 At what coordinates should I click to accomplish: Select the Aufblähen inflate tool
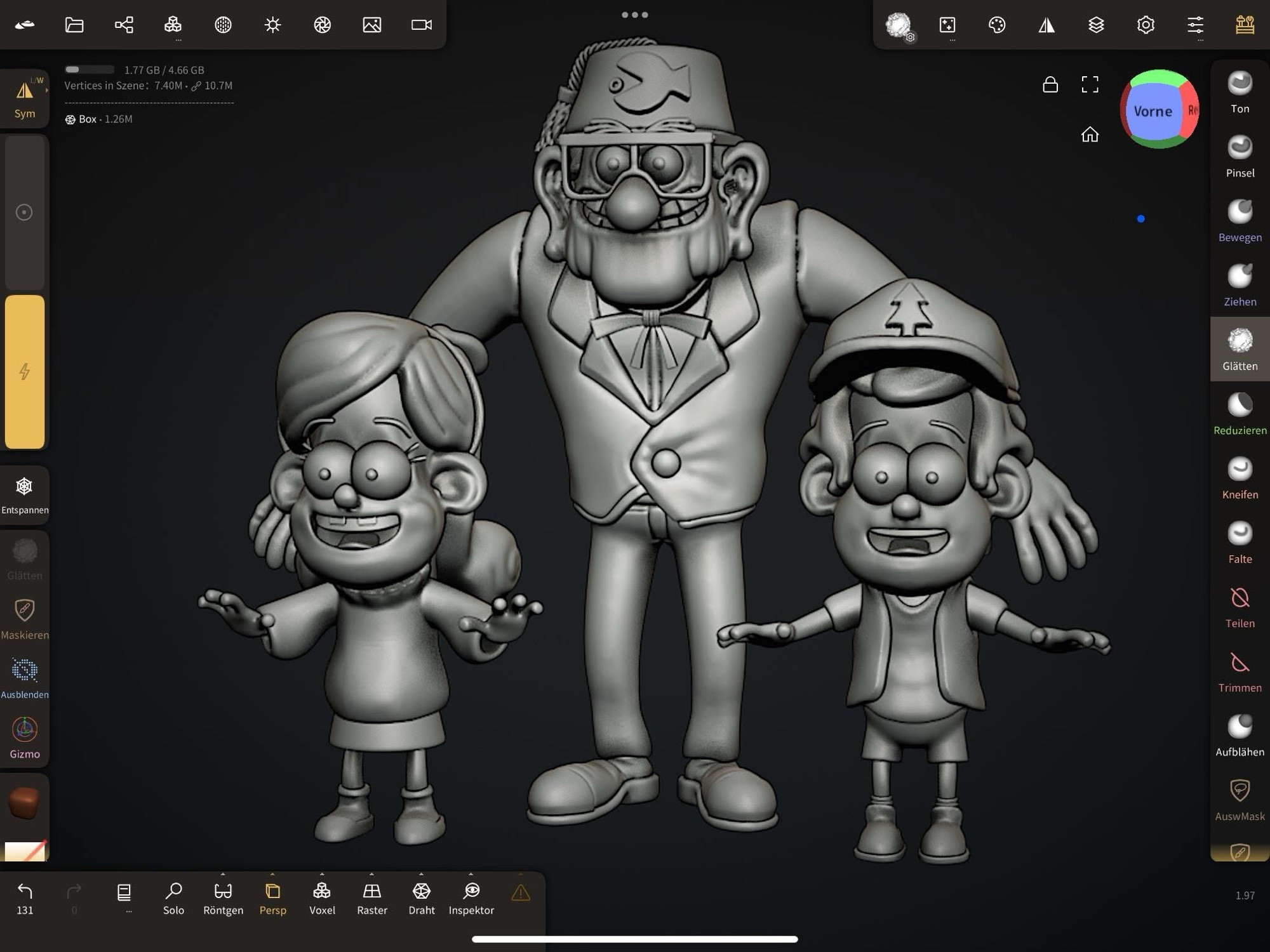tap(1240, 736)
